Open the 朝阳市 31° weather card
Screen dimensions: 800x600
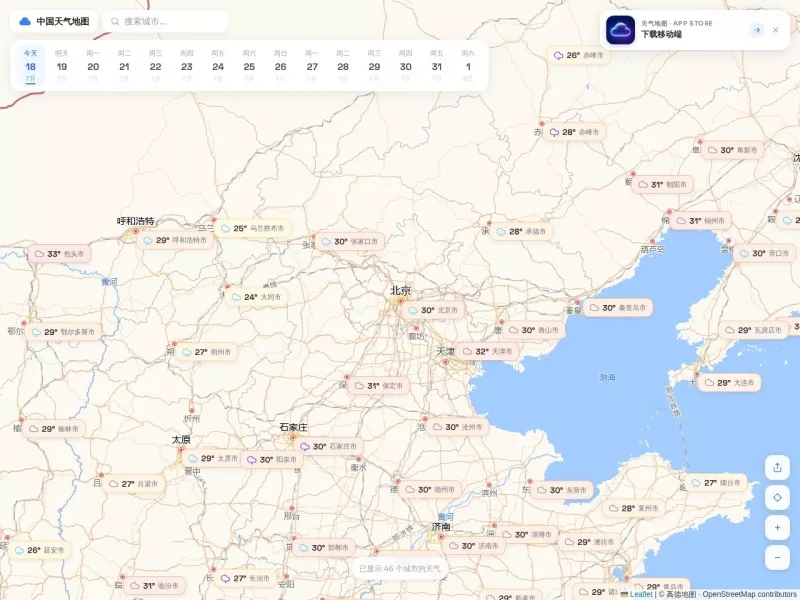click(663, 185)
